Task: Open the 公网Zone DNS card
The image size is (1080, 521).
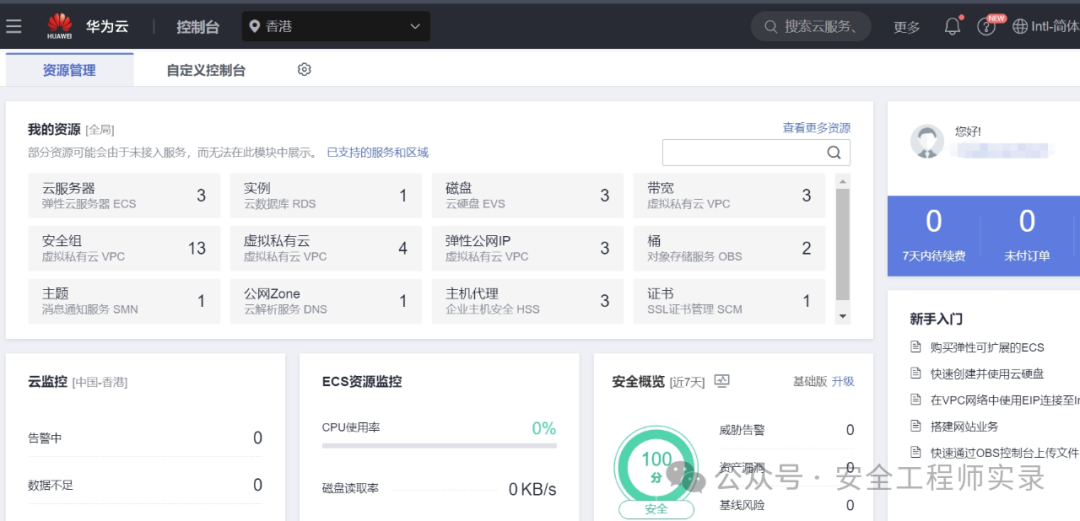Action: click(326, 301)
